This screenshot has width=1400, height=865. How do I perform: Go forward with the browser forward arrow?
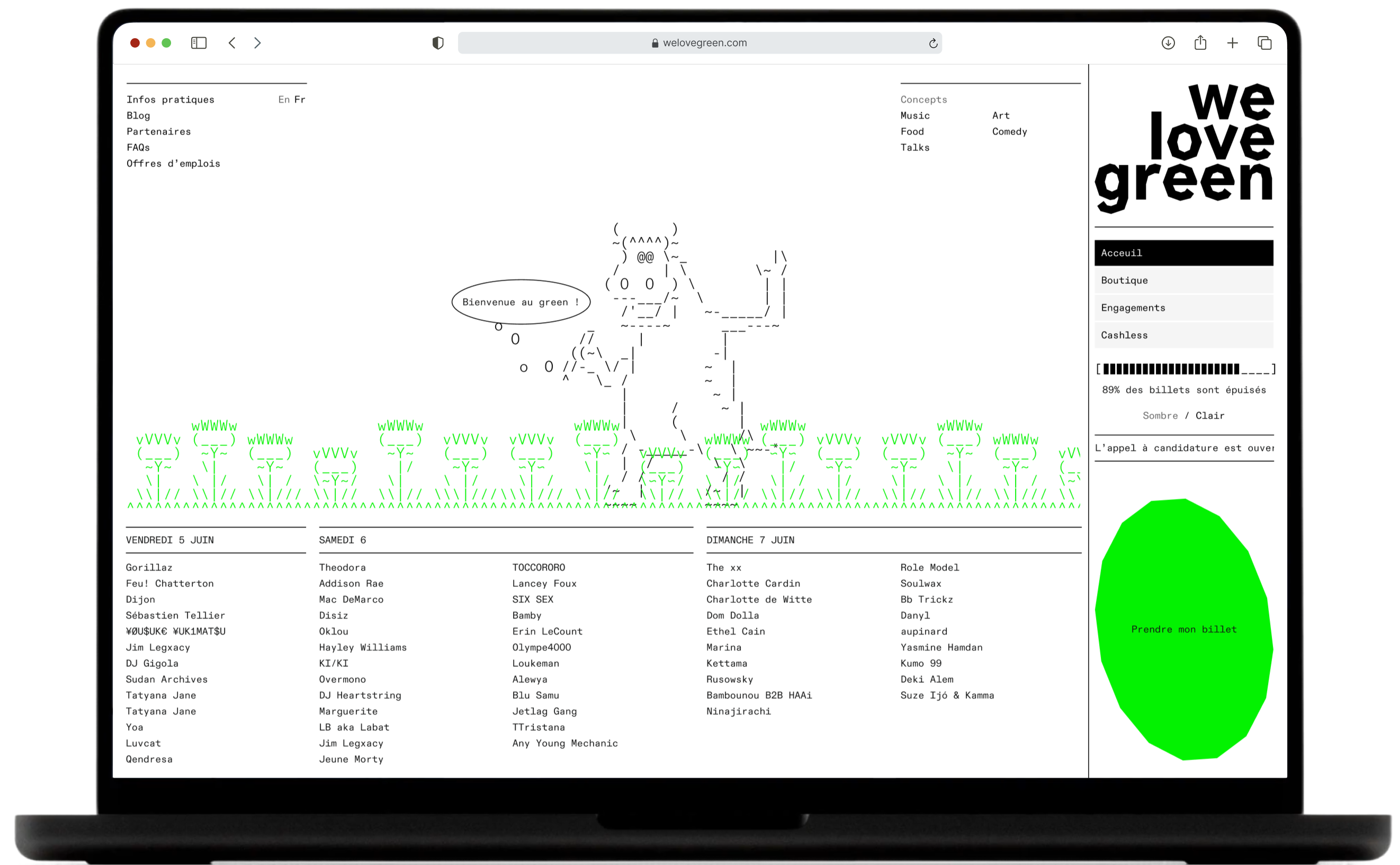(x=257, y=43)
